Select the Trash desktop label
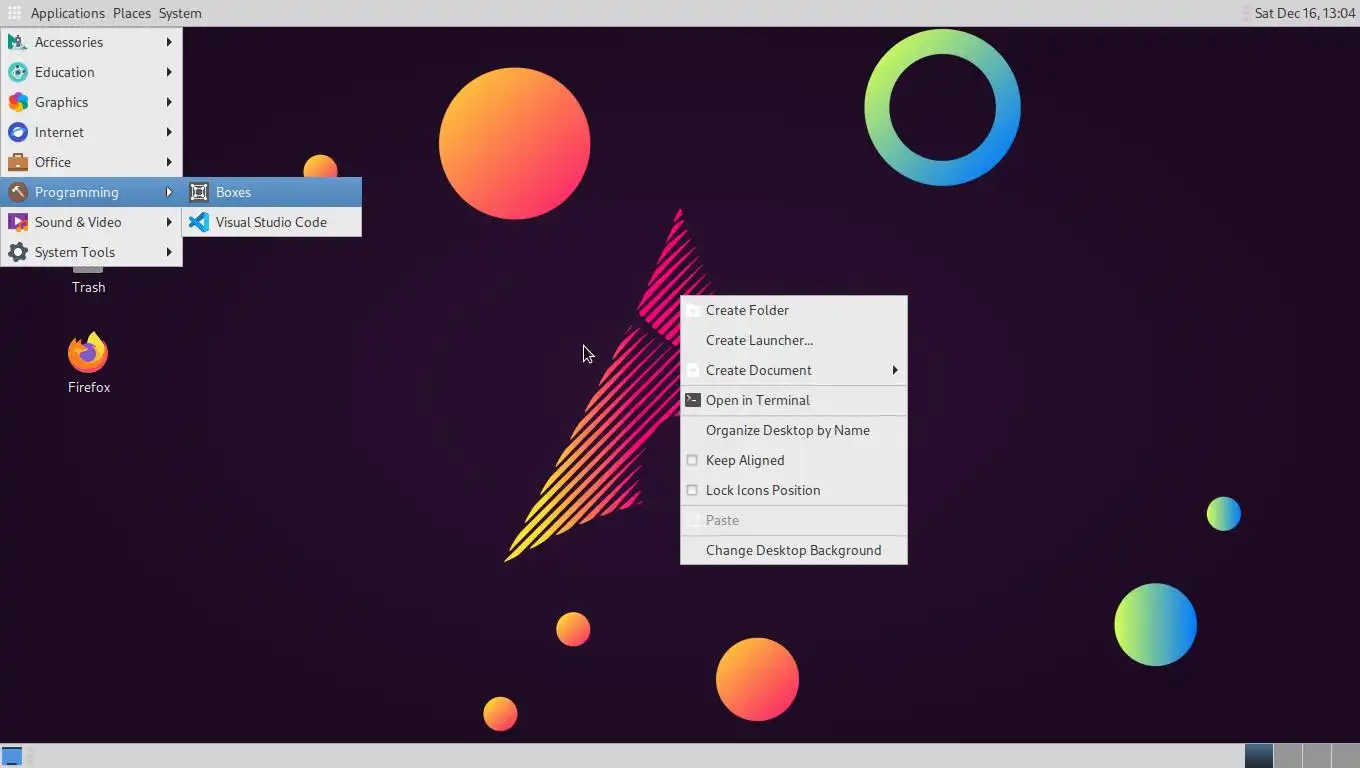Image resolution: width=1360 pixels, height=768 pixels. click(x=88, y=287)
